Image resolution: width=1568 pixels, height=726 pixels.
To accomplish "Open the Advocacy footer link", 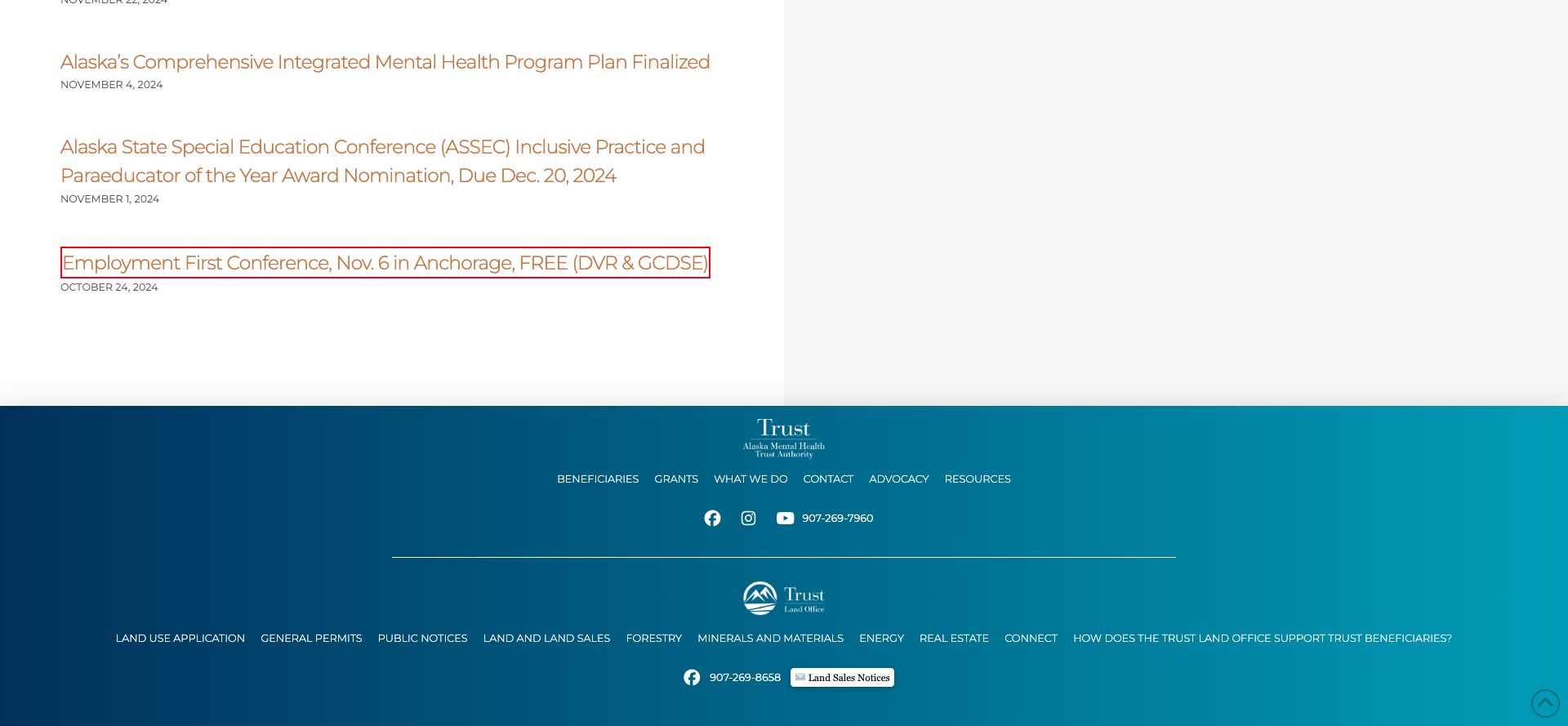I will point(898,479).
